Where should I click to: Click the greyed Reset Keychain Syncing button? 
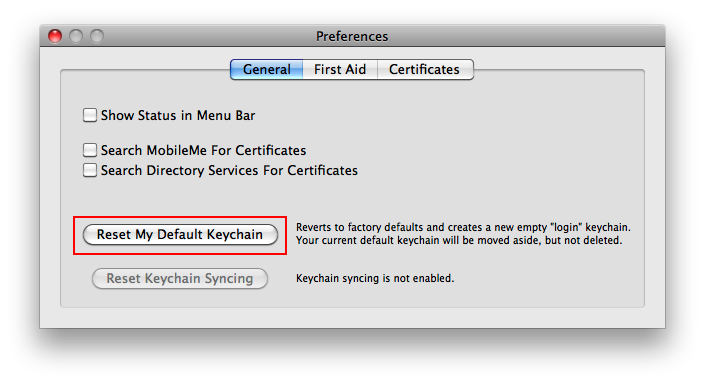[180, 279]
